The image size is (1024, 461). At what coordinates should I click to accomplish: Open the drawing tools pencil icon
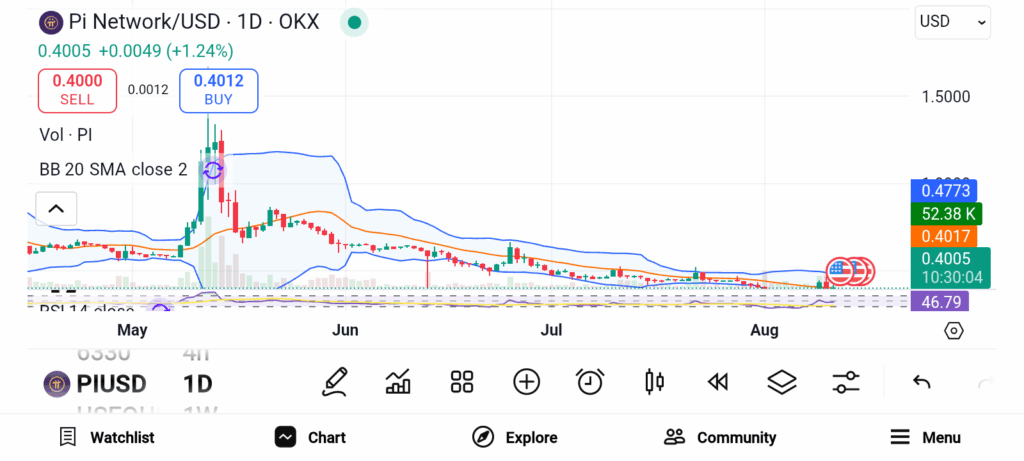(x=335, y=381)
